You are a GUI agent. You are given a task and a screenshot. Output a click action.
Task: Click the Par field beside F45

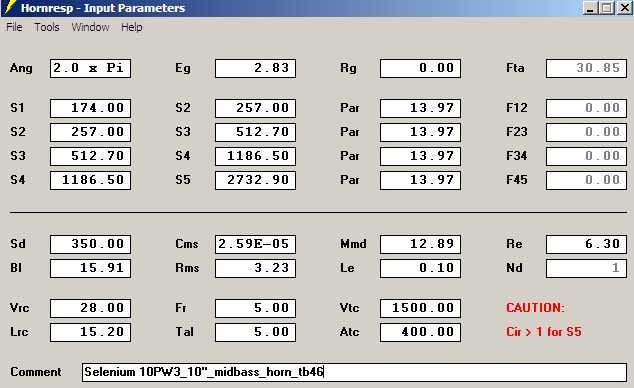421,180
